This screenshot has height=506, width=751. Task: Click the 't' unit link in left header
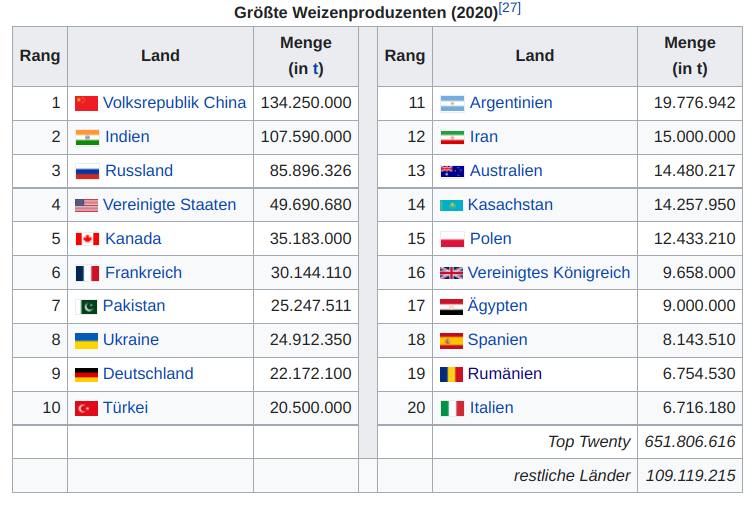(315, 69)
